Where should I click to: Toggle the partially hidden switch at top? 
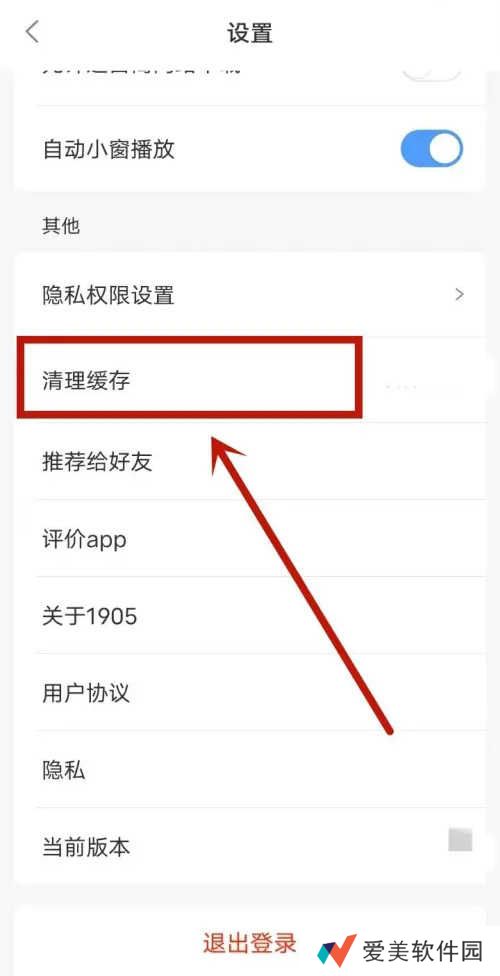point(432,73)
